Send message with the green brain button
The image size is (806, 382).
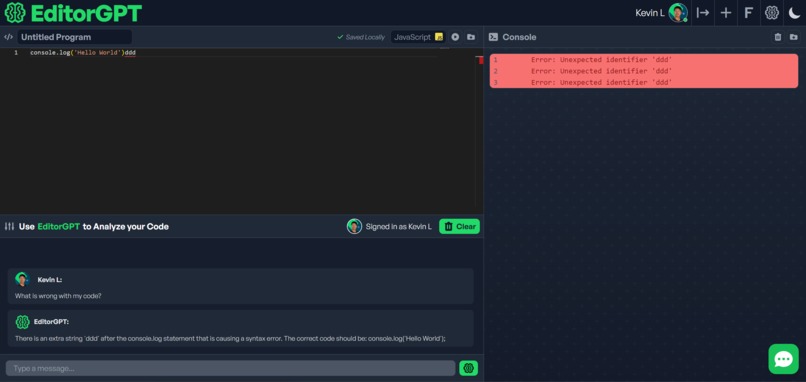[x=468, y=368]
